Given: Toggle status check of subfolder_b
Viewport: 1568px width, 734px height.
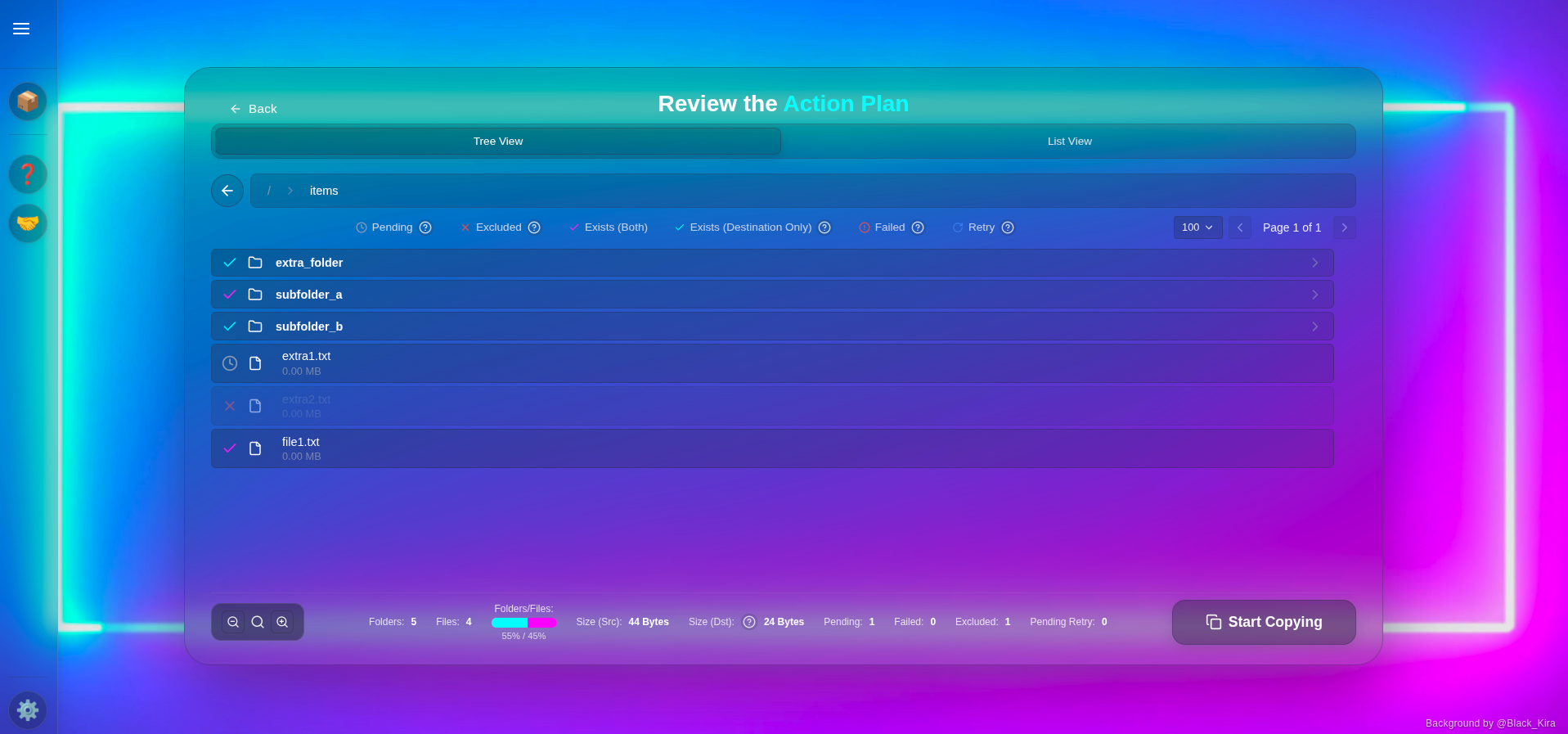Looking at the screenshot, I should pos(230,326).
